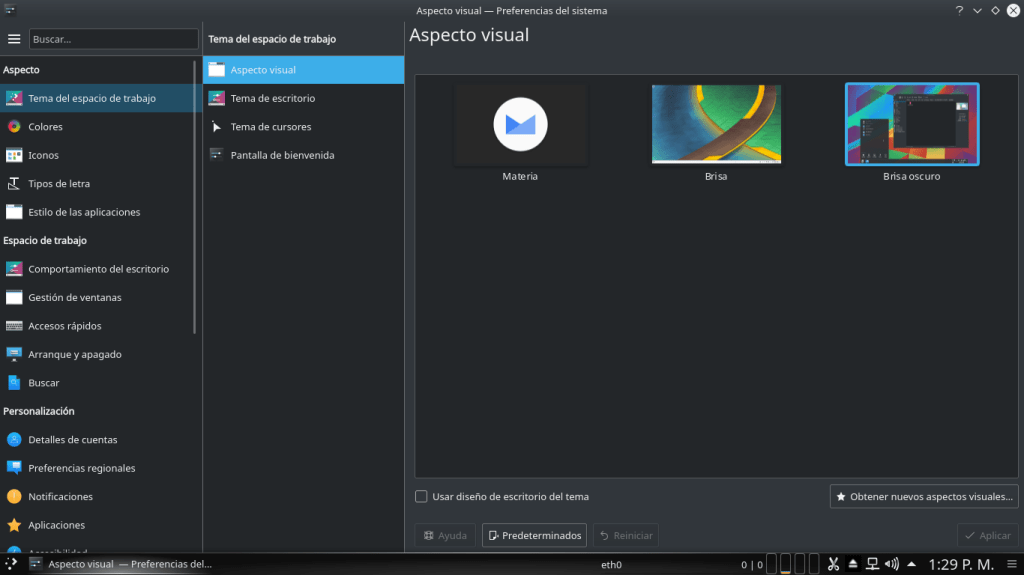Enable Usar diseño de escritorio del tema
The width and height of the screenshot is (1024, 575).
[x=421, y=496]
